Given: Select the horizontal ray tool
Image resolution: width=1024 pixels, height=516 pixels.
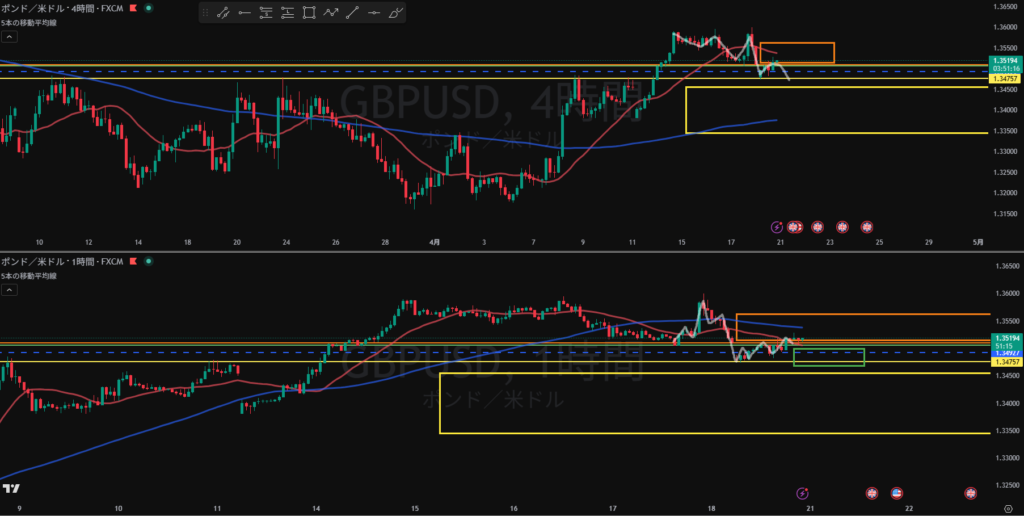Looking at the screenshot, I should click(244, 13).
